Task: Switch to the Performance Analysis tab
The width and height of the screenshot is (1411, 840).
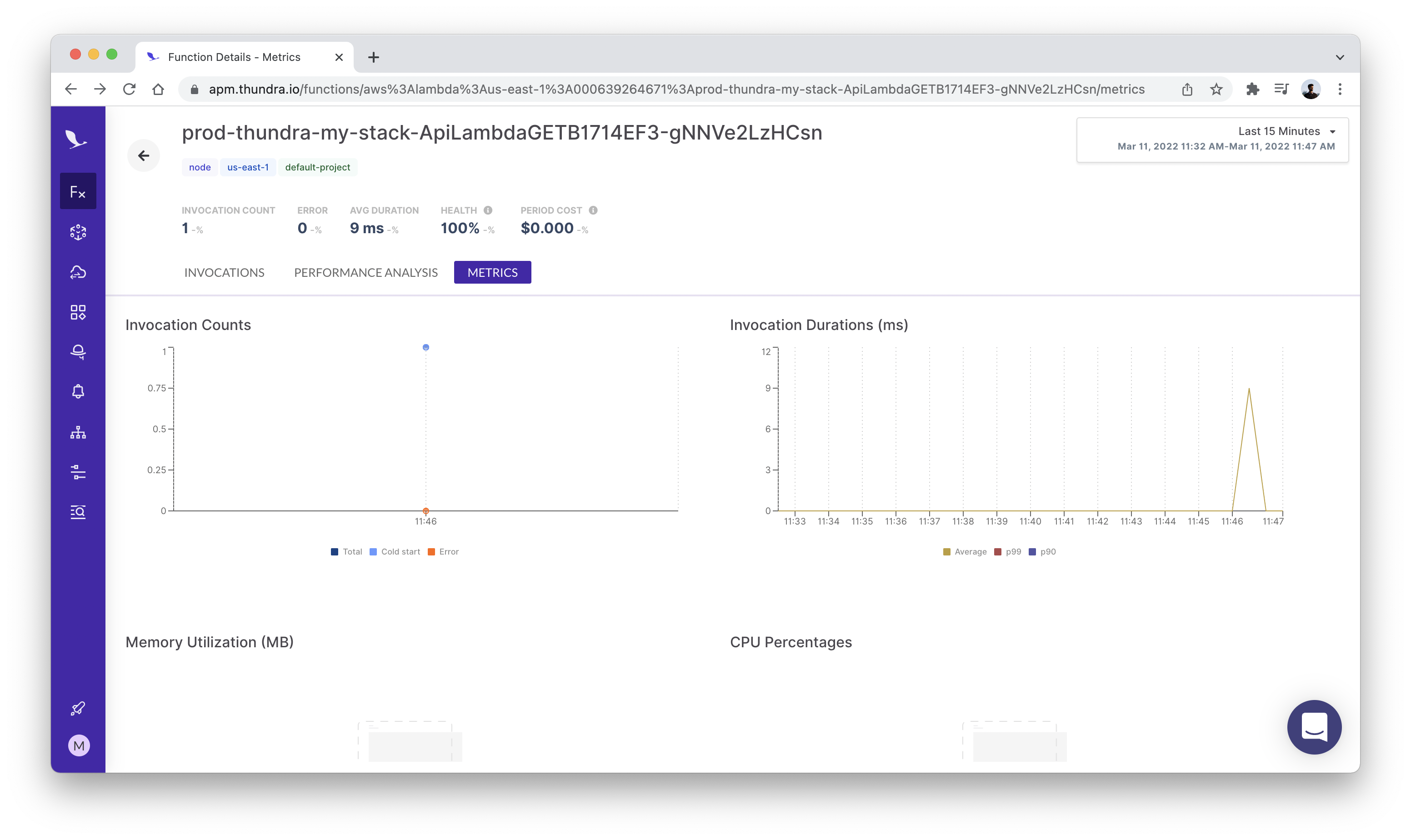Action: coord(365,272)
